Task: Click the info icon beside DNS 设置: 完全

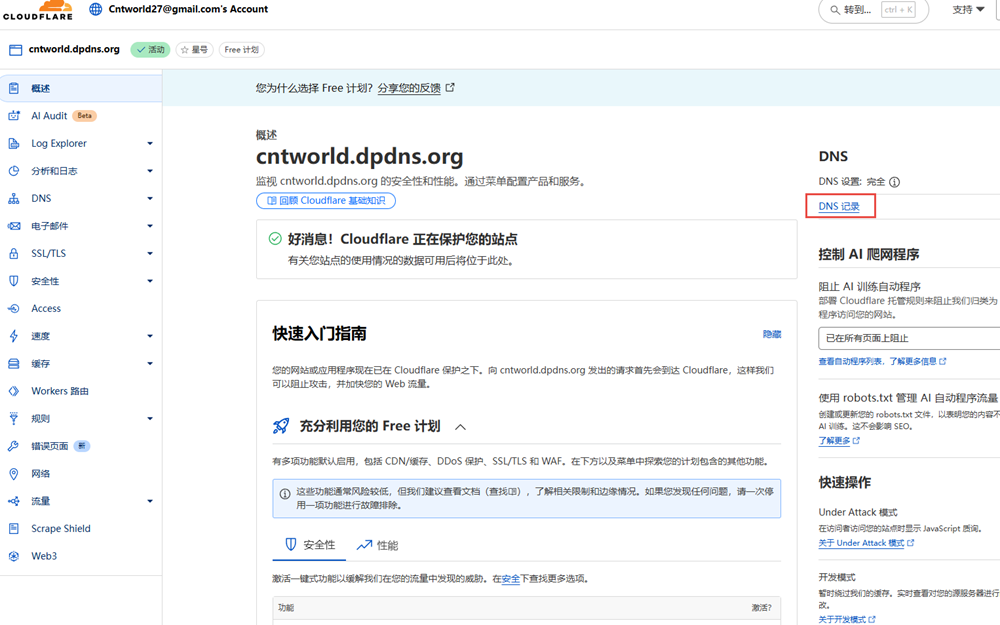Action: coord(895,182)
